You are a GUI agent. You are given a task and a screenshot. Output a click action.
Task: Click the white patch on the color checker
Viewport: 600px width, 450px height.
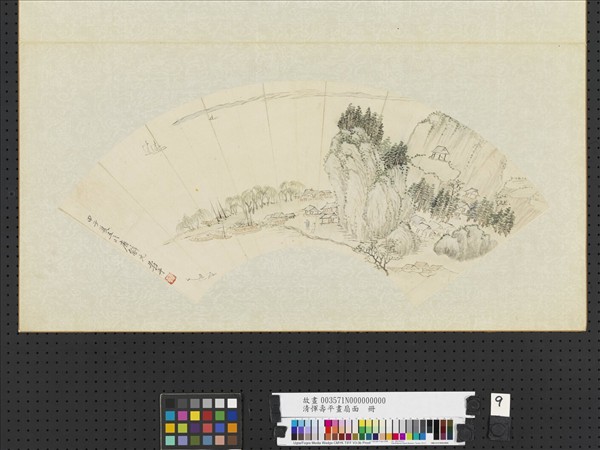point(232,403)
